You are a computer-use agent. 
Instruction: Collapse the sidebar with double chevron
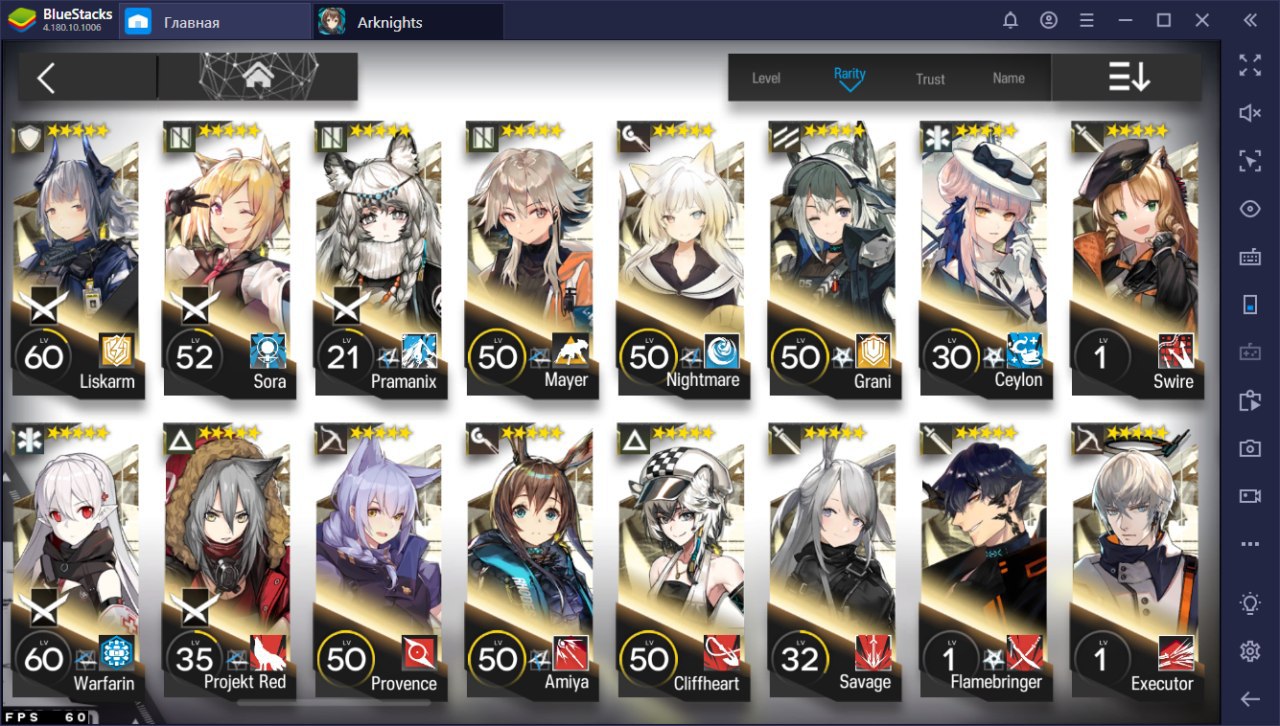[x=1250, y=20]
